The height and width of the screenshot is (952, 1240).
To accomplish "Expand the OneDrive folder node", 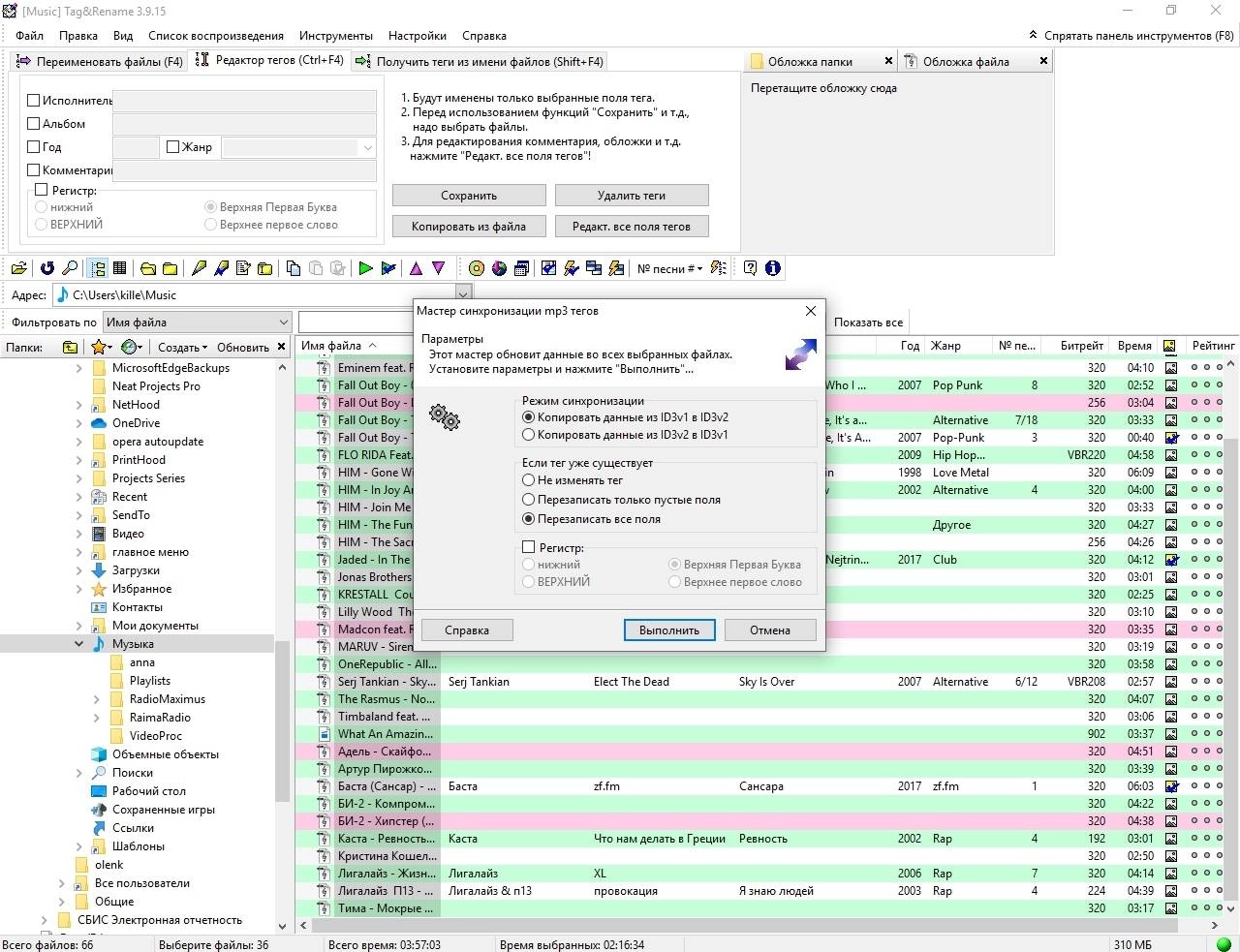I will pyautogui.click(x=79, y=423).
